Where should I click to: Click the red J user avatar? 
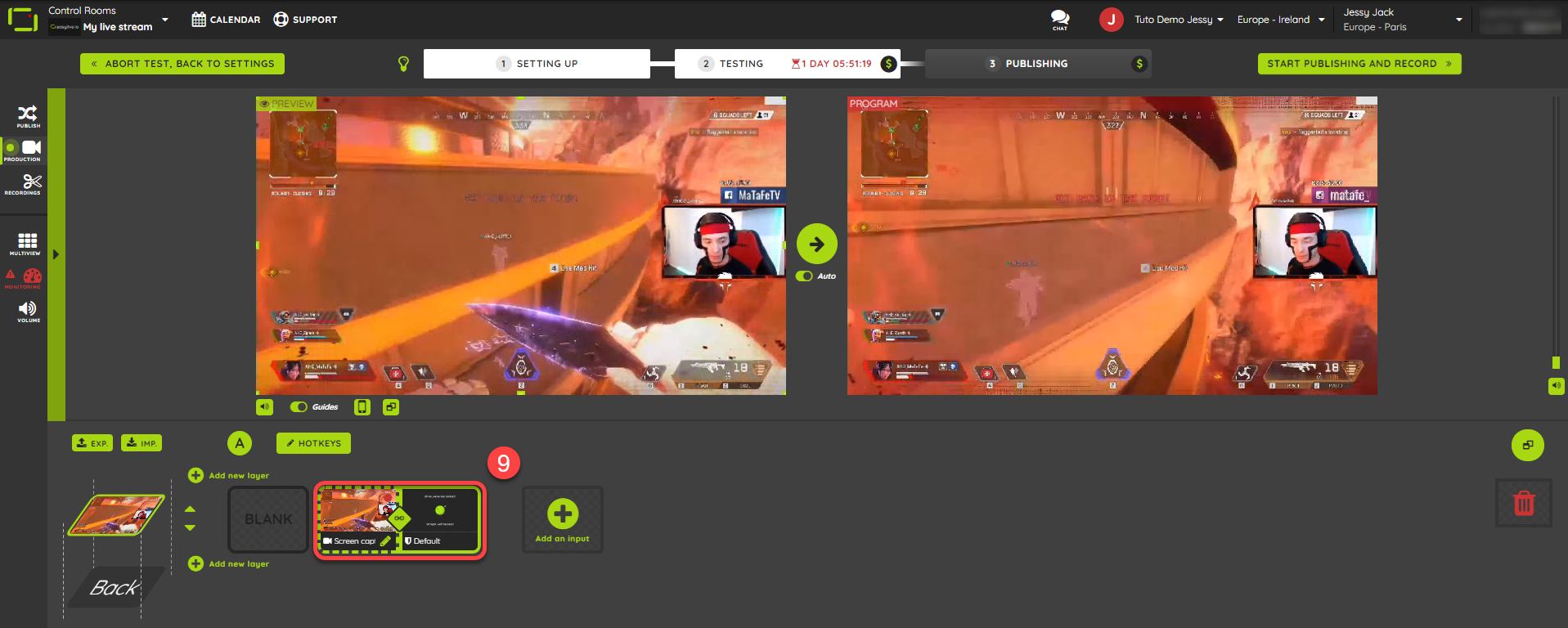[x=1111, y=20]
